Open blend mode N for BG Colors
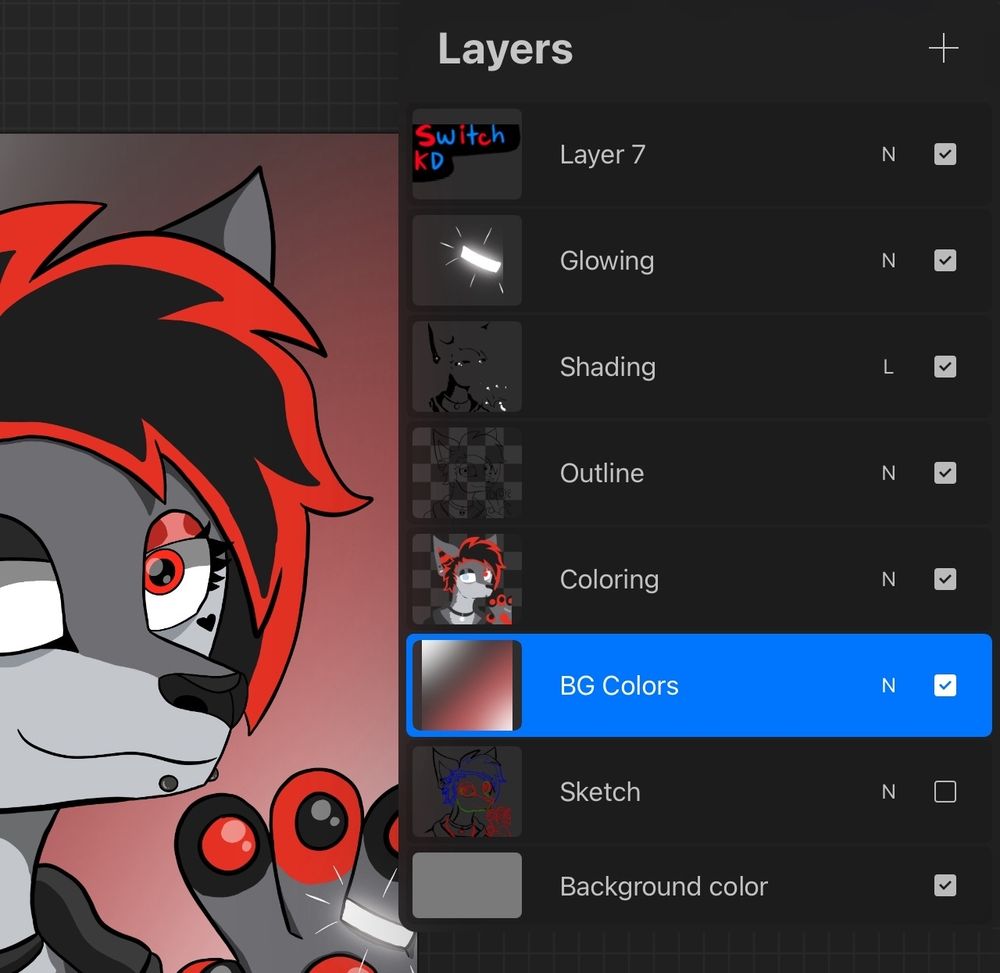 coord(888,685)
